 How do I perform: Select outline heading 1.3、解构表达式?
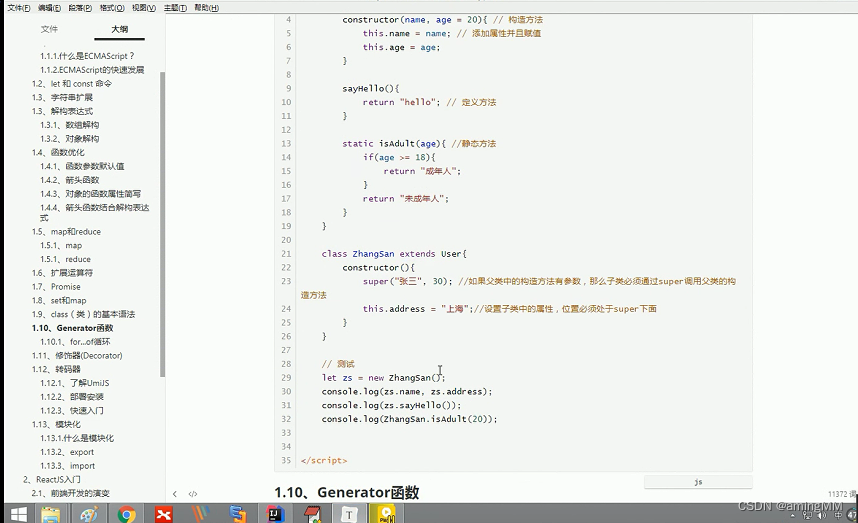tap(62, 111)
